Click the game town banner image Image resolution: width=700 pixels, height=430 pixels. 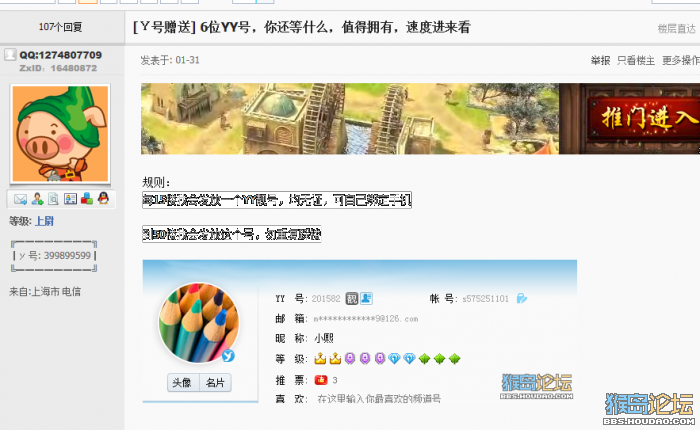[x=350, y=119]
